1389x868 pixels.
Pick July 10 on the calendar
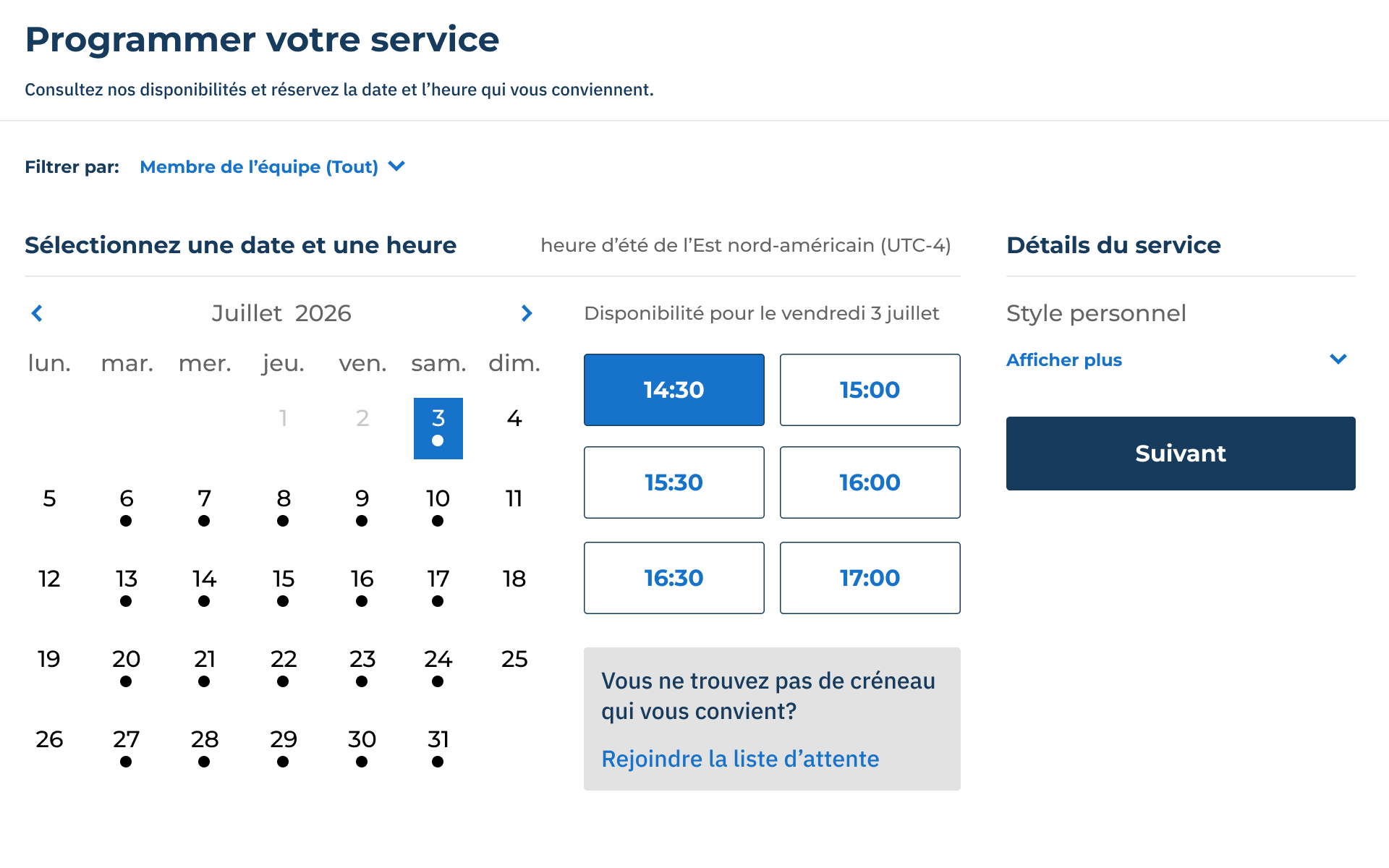[x=438, y=508]
